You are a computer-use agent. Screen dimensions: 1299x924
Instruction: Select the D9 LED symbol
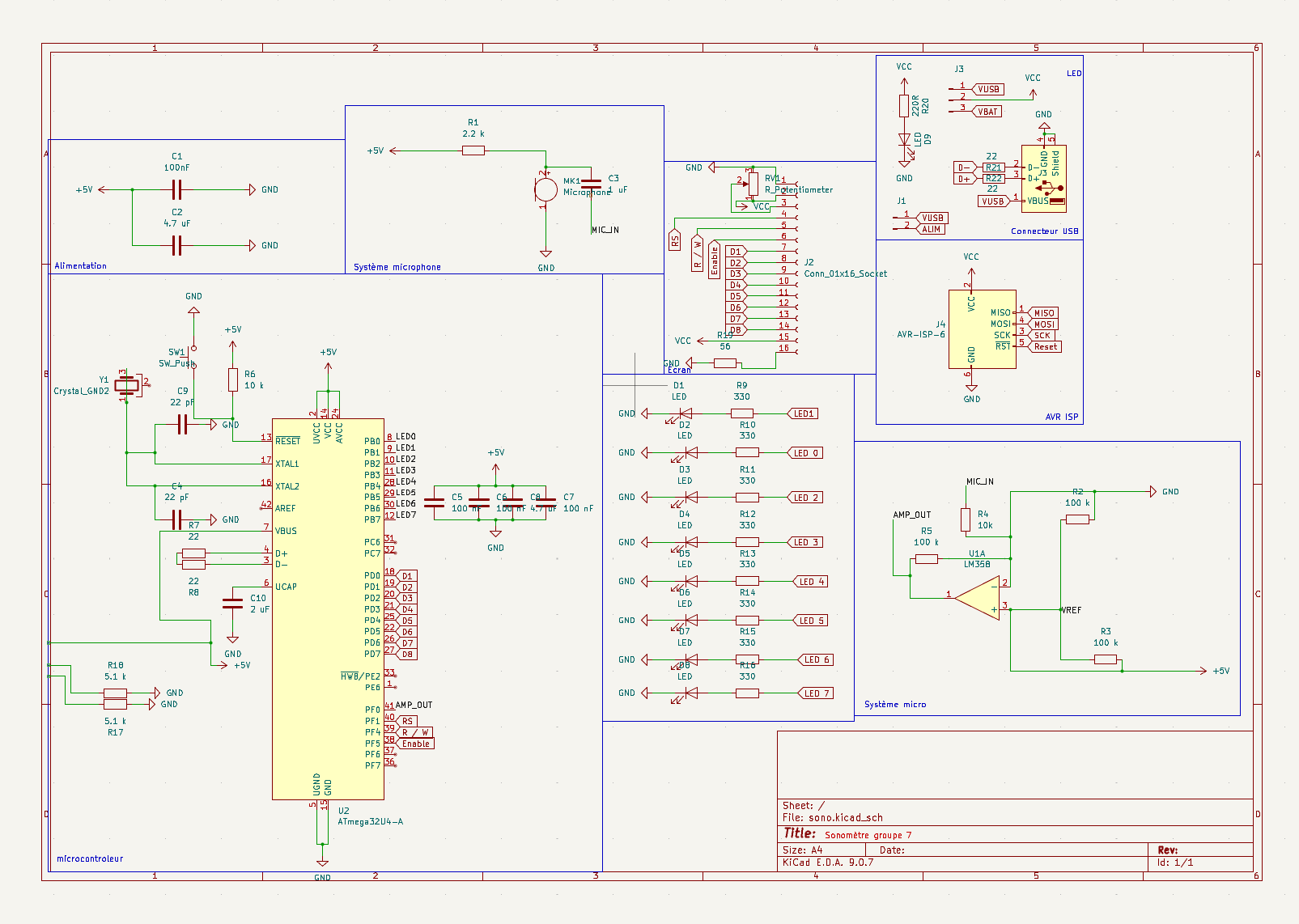click(x=904, y=141)
